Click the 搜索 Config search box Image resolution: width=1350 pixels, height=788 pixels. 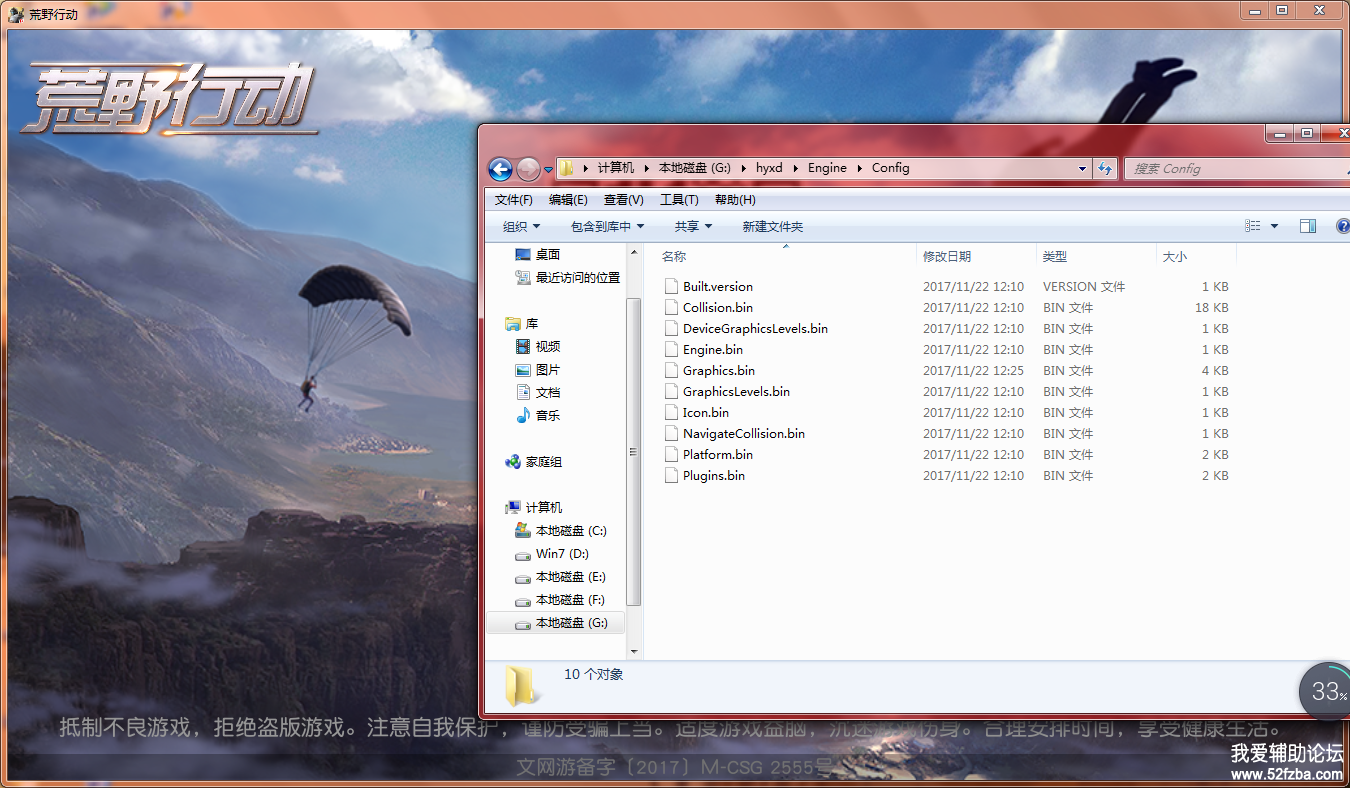[1235, 169]
